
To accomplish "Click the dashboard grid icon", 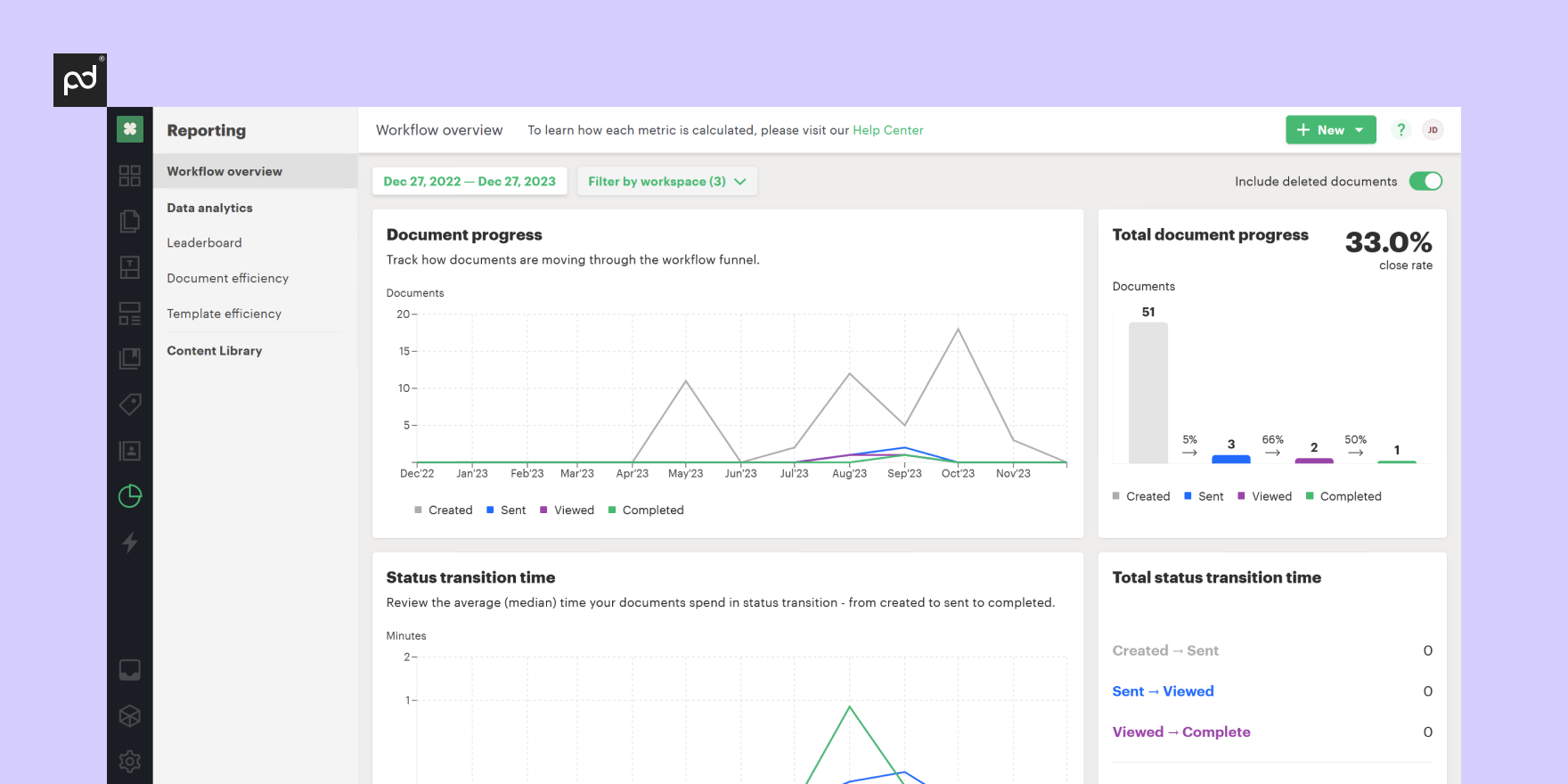I will coord(130,176).
